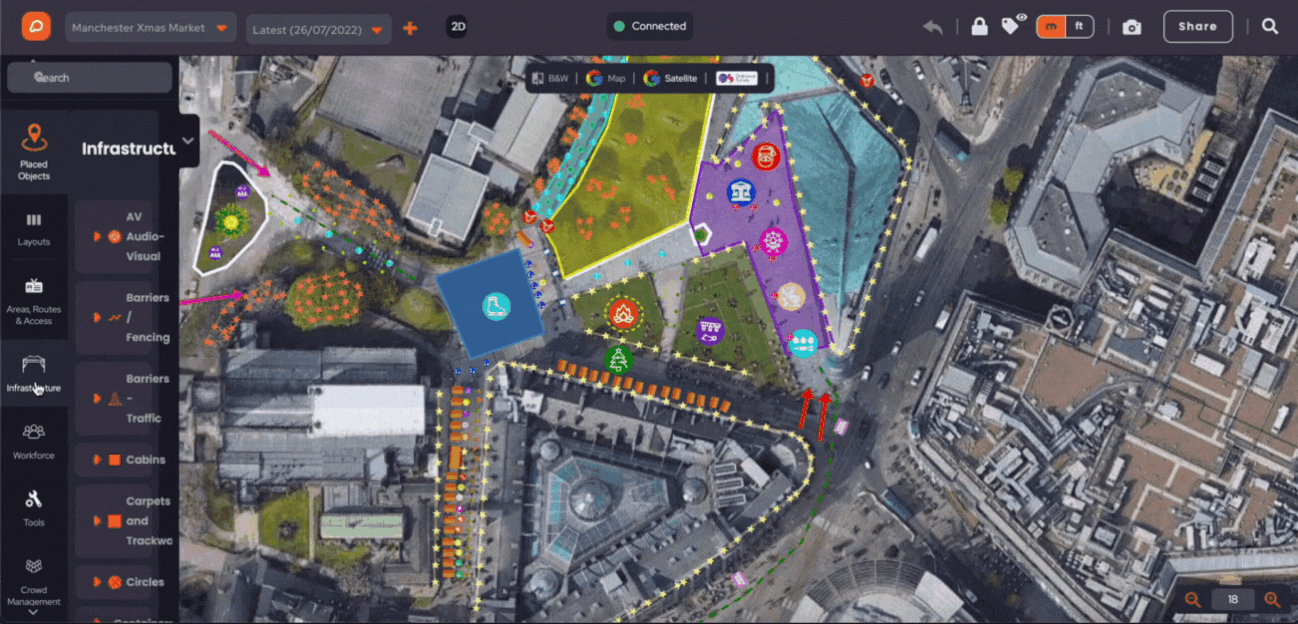
Task: Select the B&W map style
Action: [x=549, y=78]
